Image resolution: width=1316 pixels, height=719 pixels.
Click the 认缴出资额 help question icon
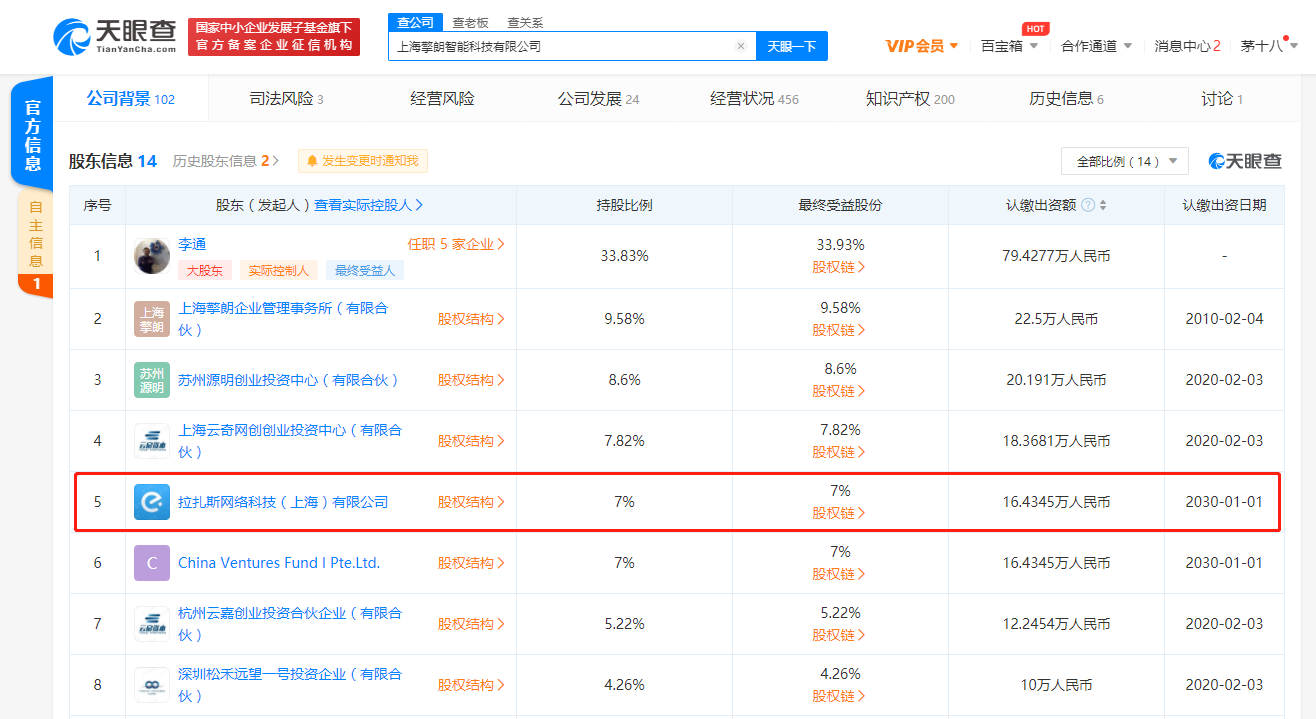(x=1088, y=205)
